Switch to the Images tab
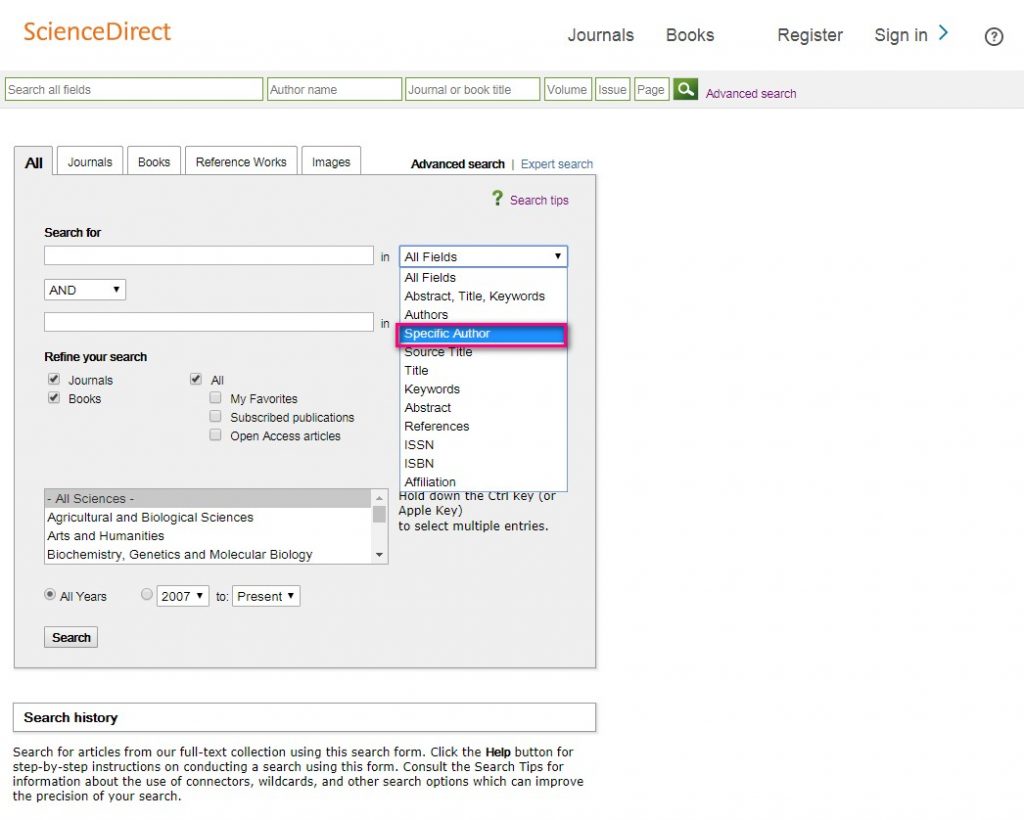This screenshot has height=820, width=1024. coord(331,161)
